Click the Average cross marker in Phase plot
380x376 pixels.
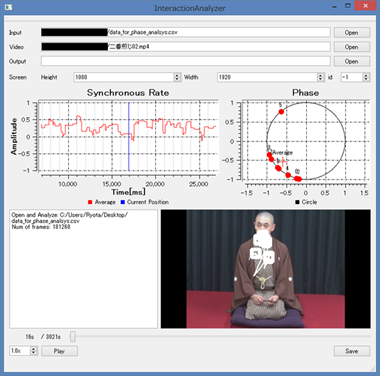(x=283, y=162)
